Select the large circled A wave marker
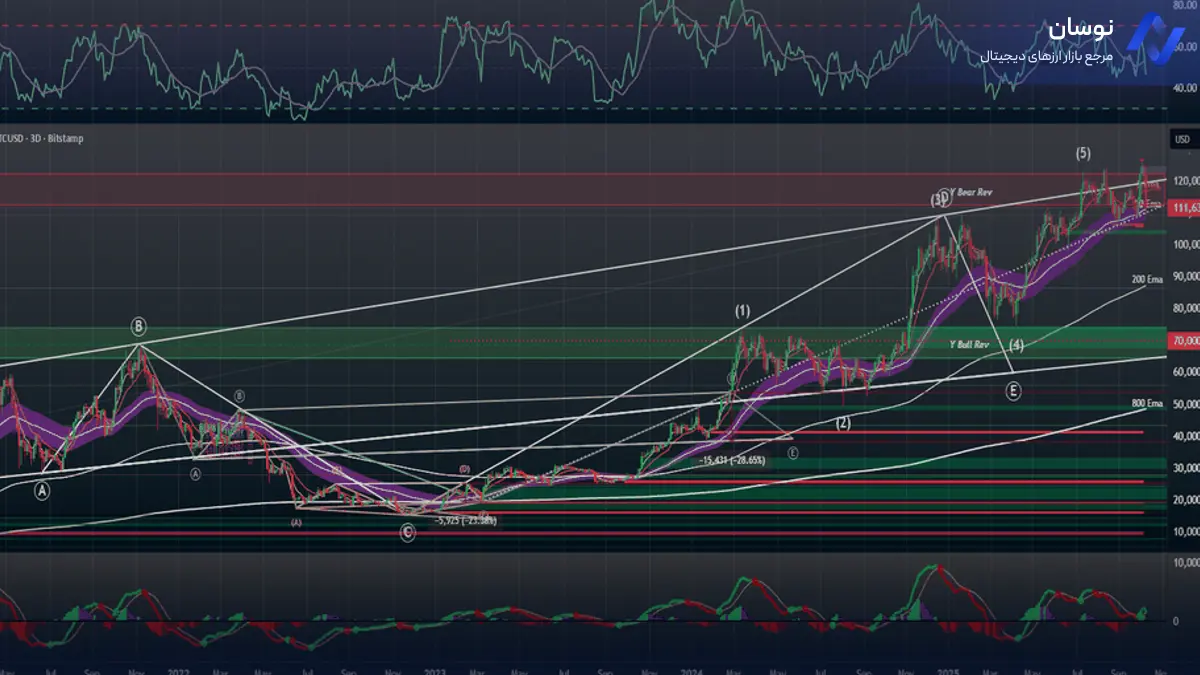This screenshot has height=675, width=1200. click(41, 490)
